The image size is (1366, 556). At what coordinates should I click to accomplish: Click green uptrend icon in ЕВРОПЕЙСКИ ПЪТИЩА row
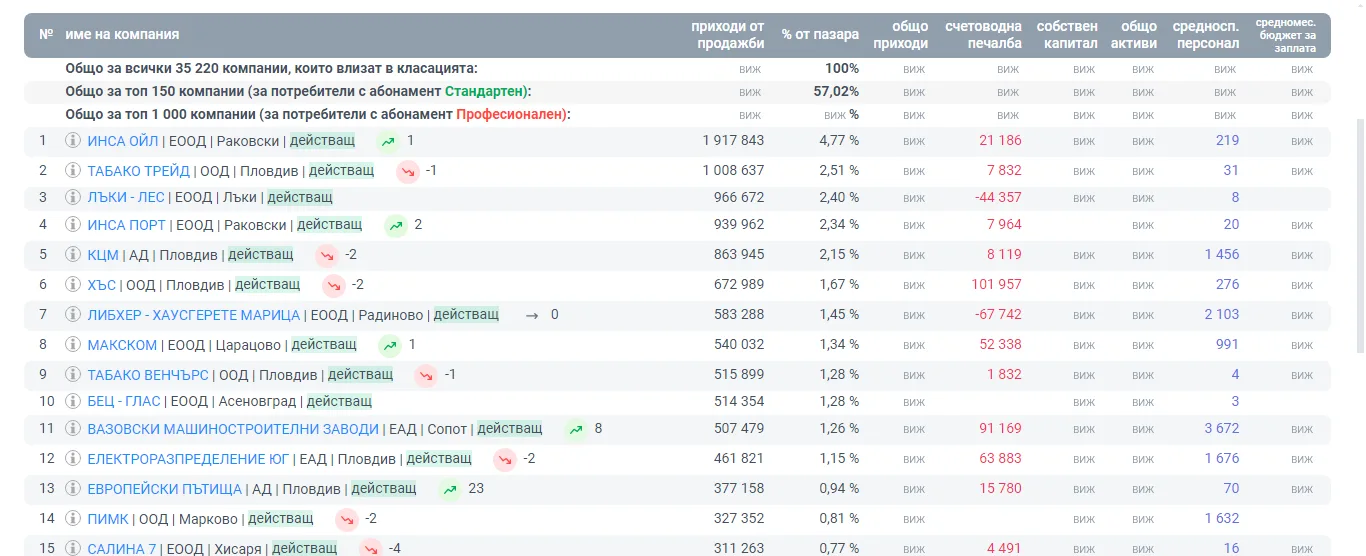click(x=450, y=489)
